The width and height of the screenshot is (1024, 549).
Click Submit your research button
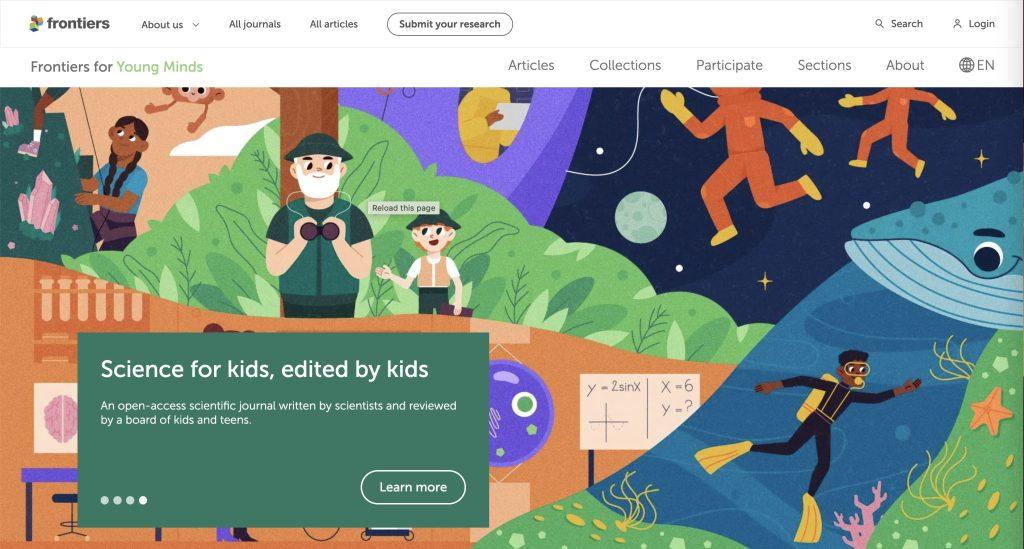[450, 24]
